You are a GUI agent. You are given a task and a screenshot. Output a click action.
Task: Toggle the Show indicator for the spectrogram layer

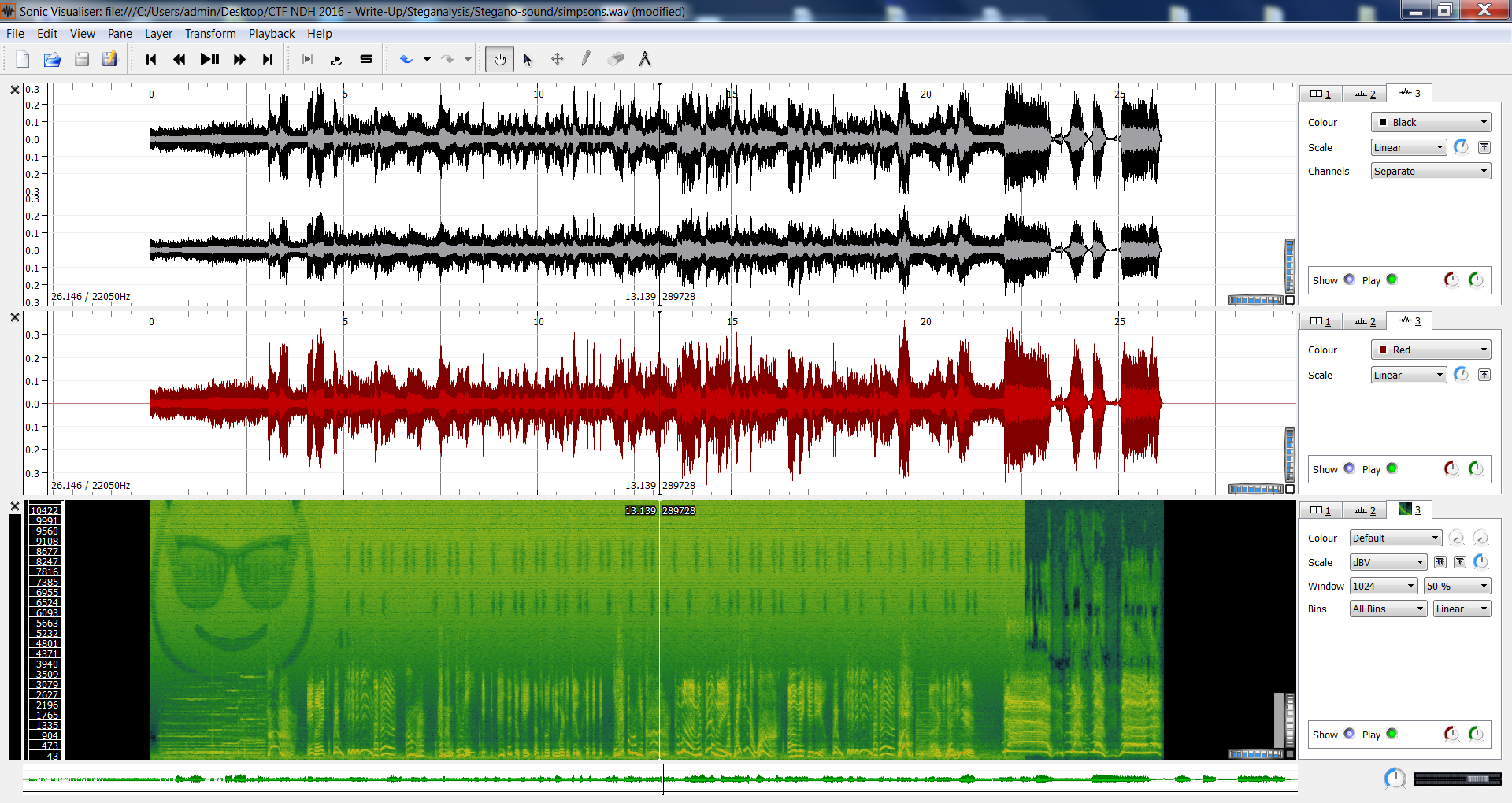[1349, 734]
